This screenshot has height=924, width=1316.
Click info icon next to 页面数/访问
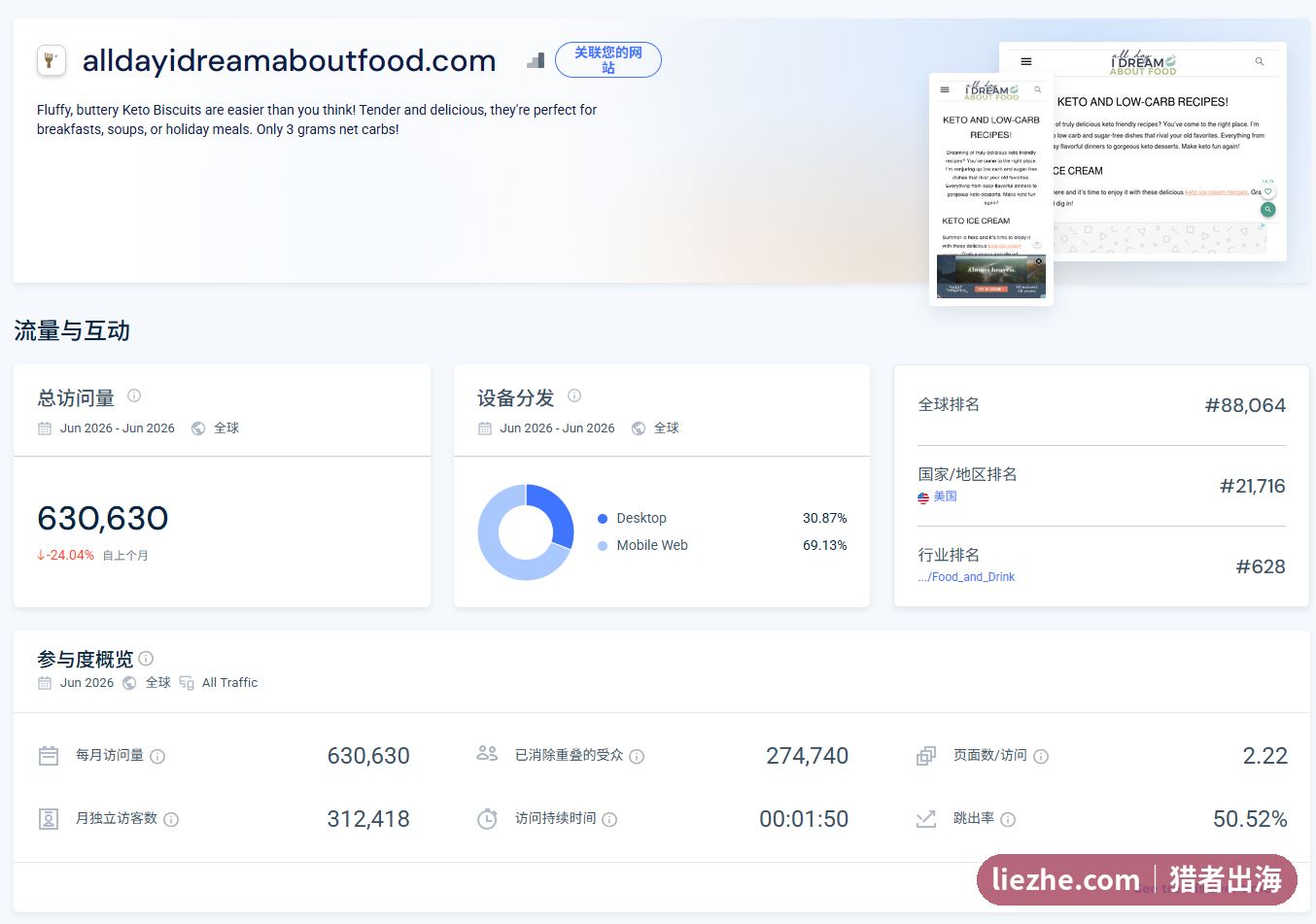(1041, 756)
